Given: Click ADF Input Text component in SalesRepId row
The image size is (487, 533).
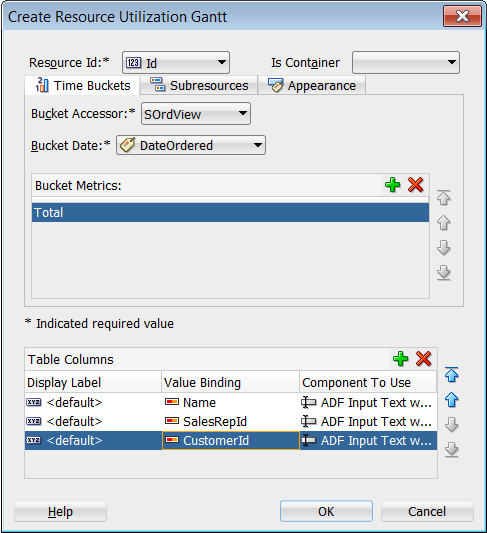Looking at the screenshot, I should (x=376, y=422).
